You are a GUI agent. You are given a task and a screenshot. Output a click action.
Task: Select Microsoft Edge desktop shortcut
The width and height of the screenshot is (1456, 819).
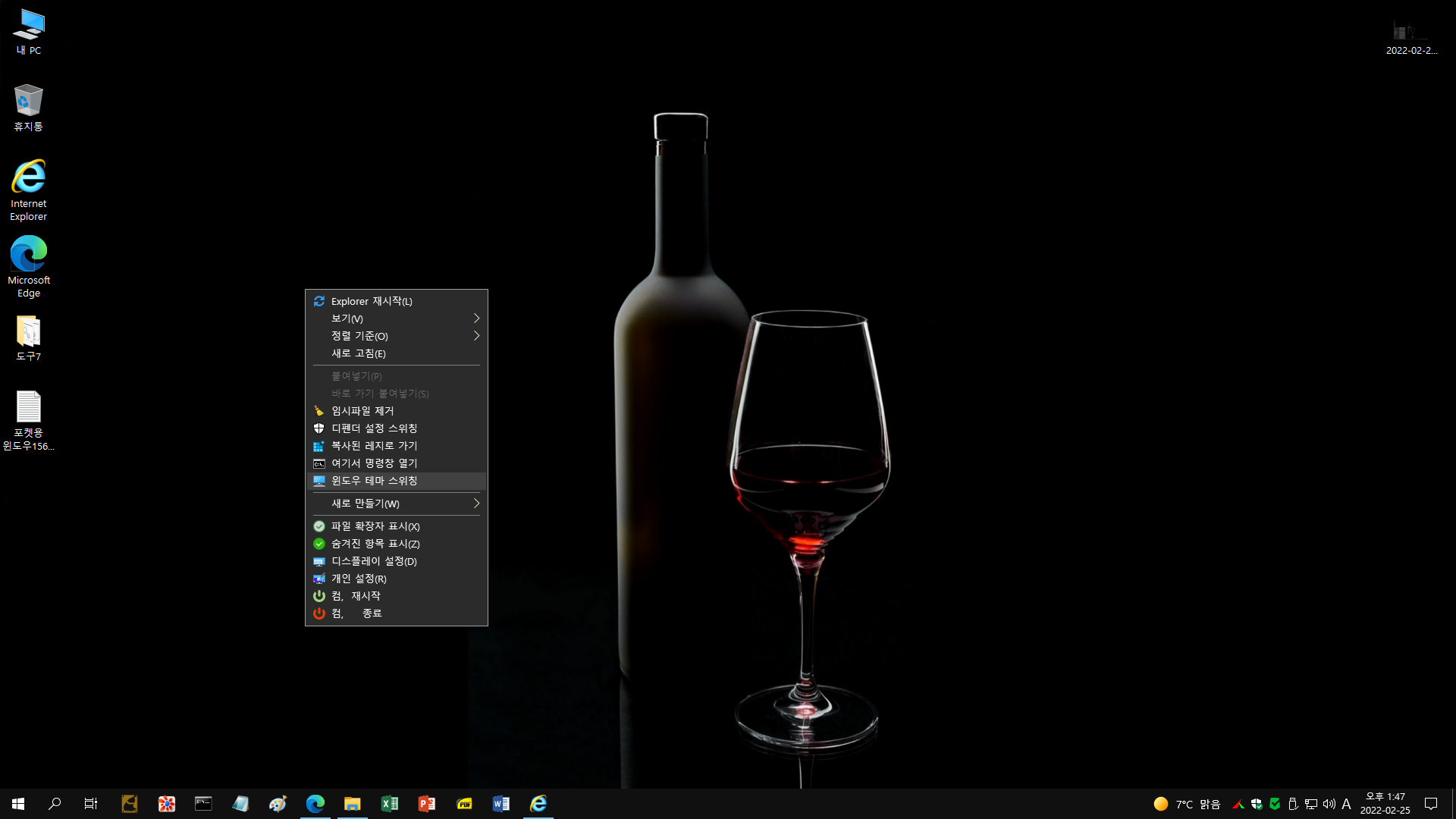pos(29,266)
